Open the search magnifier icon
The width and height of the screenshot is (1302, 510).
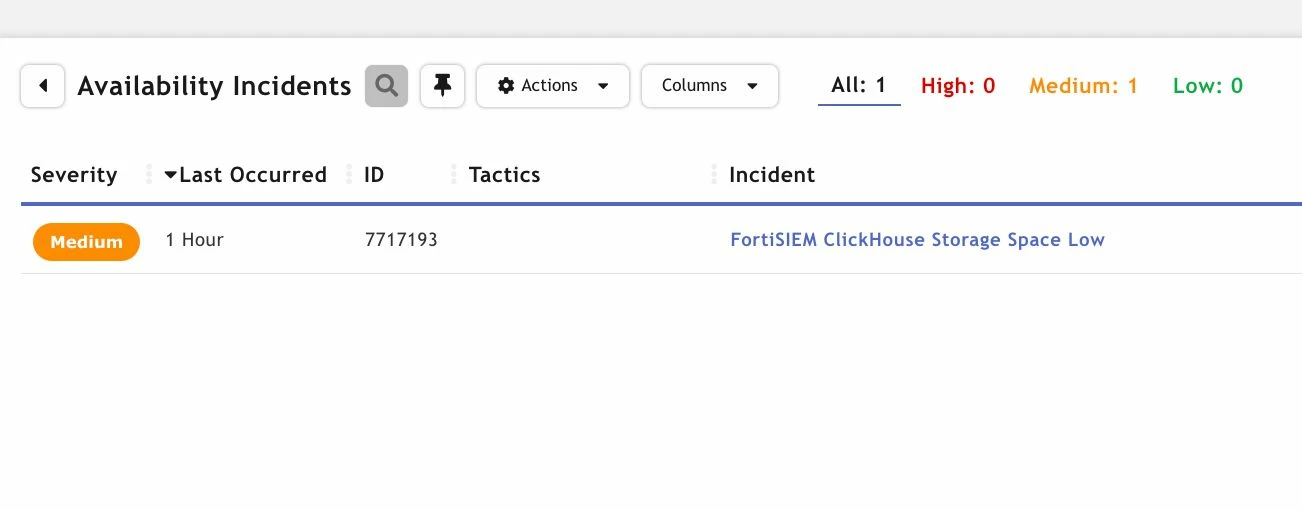pyautogui.click(x=386, y=86)
